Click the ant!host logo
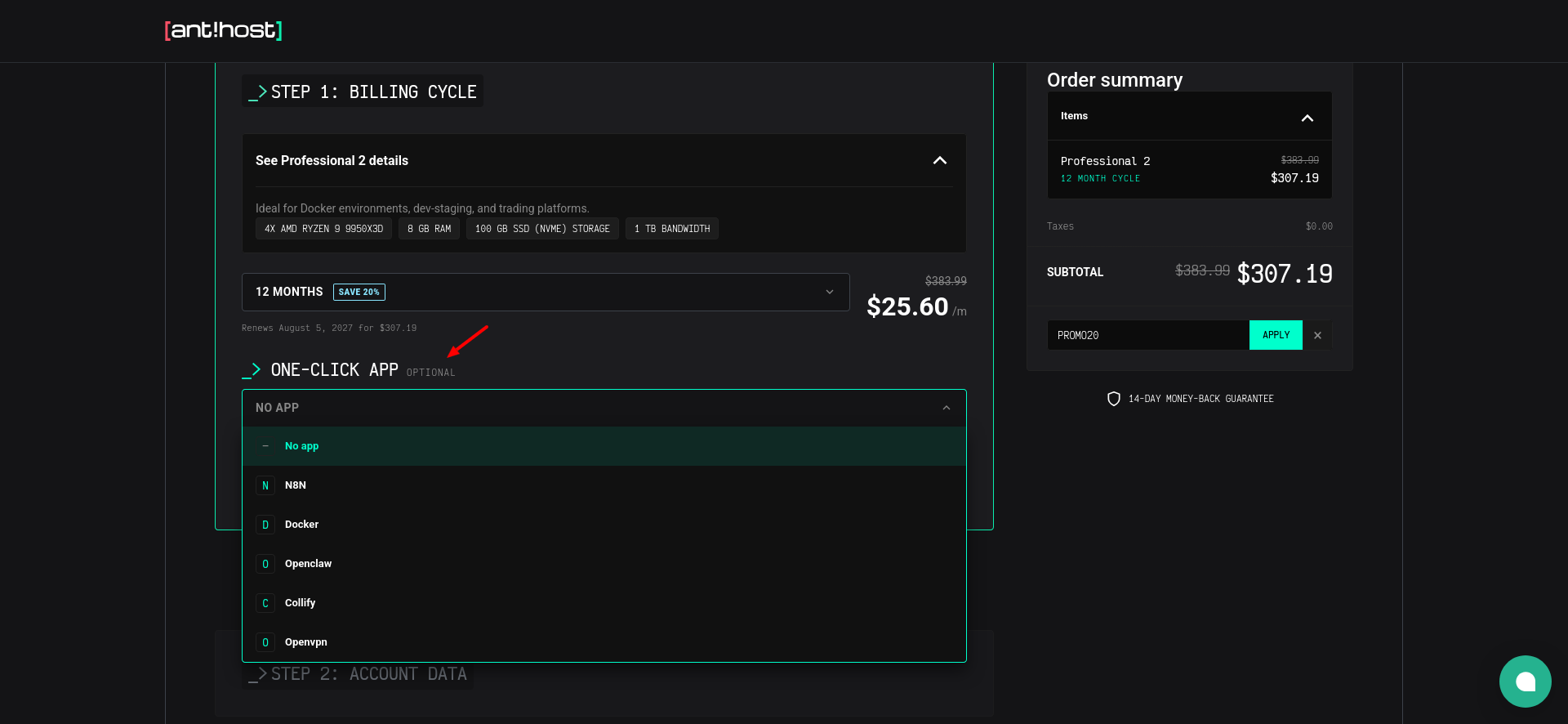 [223, 30]
